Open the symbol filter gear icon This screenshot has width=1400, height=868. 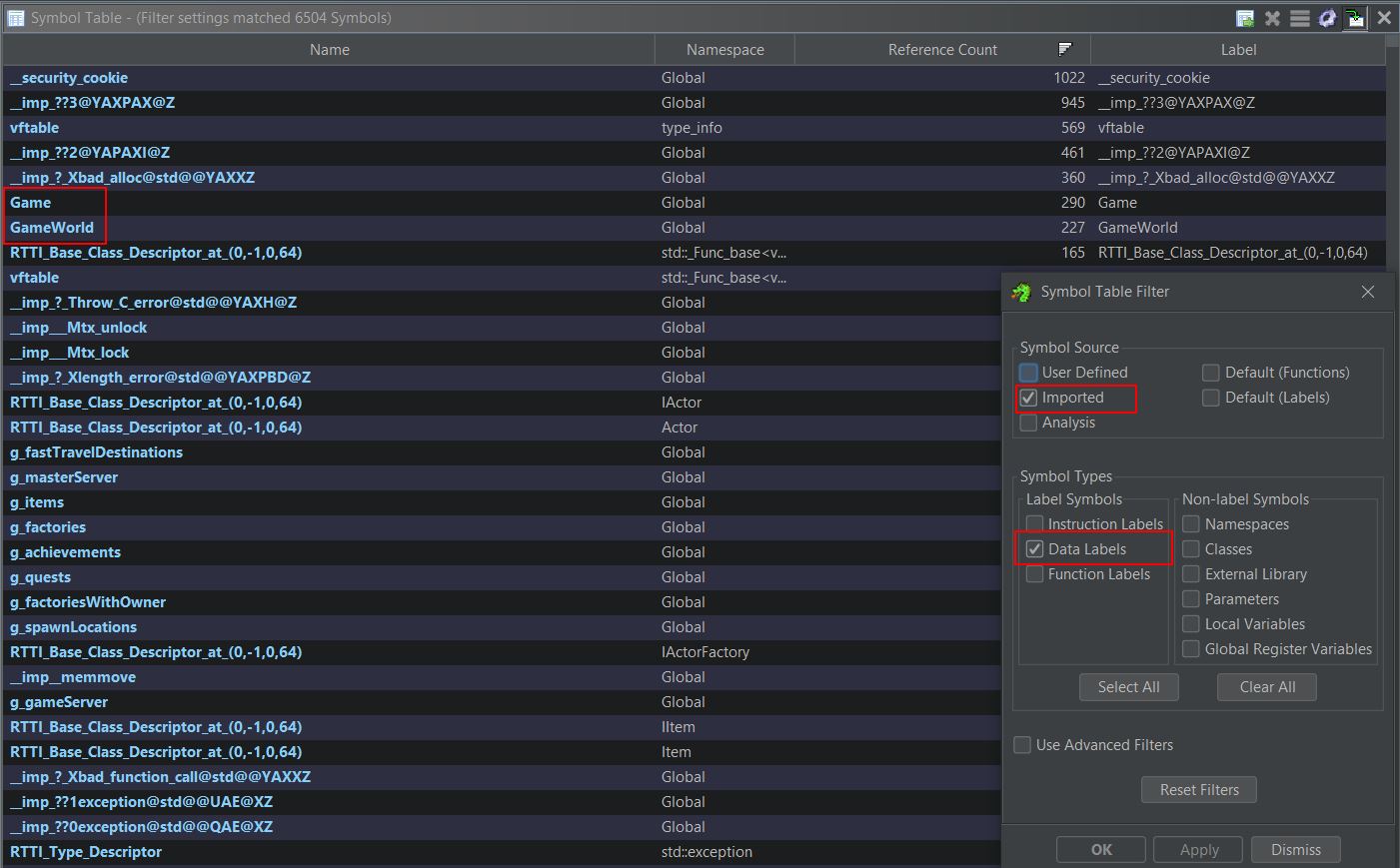tap(1327, 18)
